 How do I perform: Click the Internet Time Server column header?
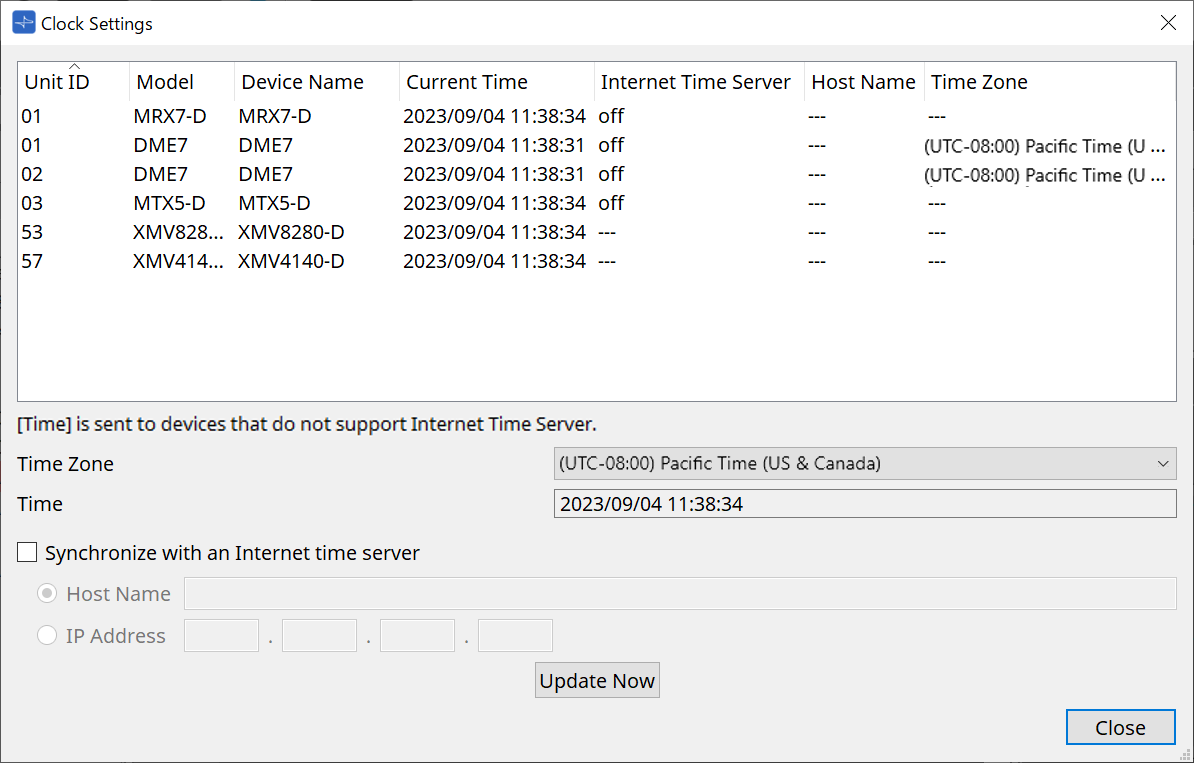click(x=695, y=82)
